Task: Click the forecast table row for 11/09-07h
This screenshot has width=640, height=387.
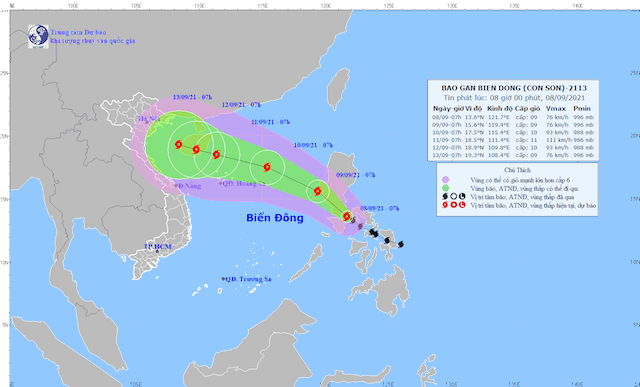Action: pyautogui.click(x=513, y=140)
